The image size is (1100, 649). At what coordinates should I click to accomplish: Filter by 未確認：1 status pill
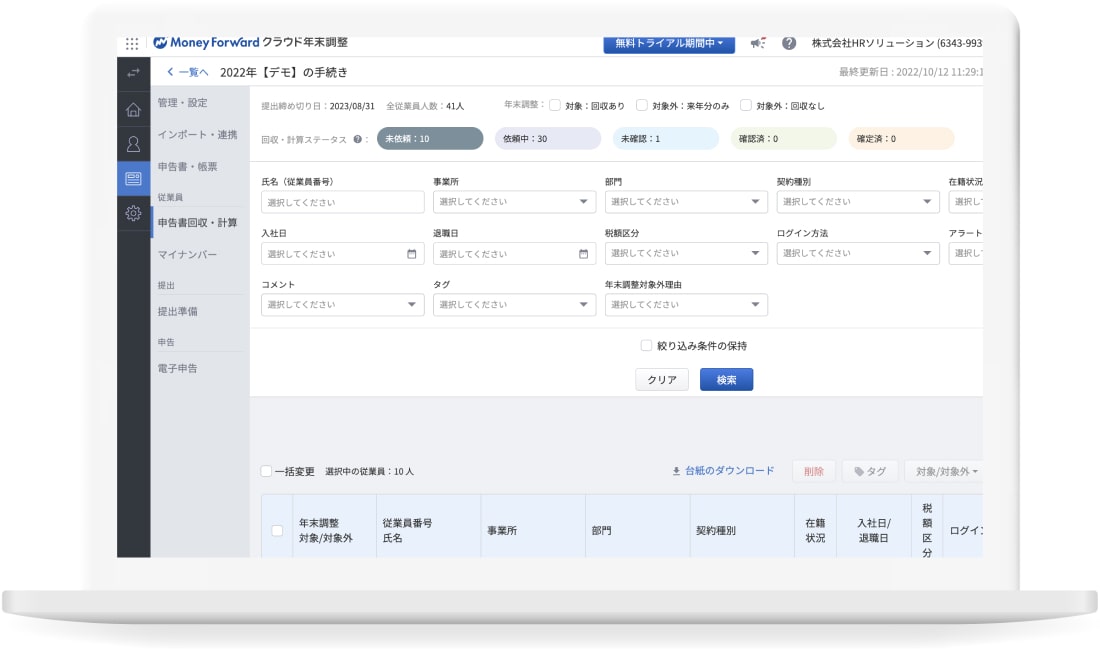666,139
